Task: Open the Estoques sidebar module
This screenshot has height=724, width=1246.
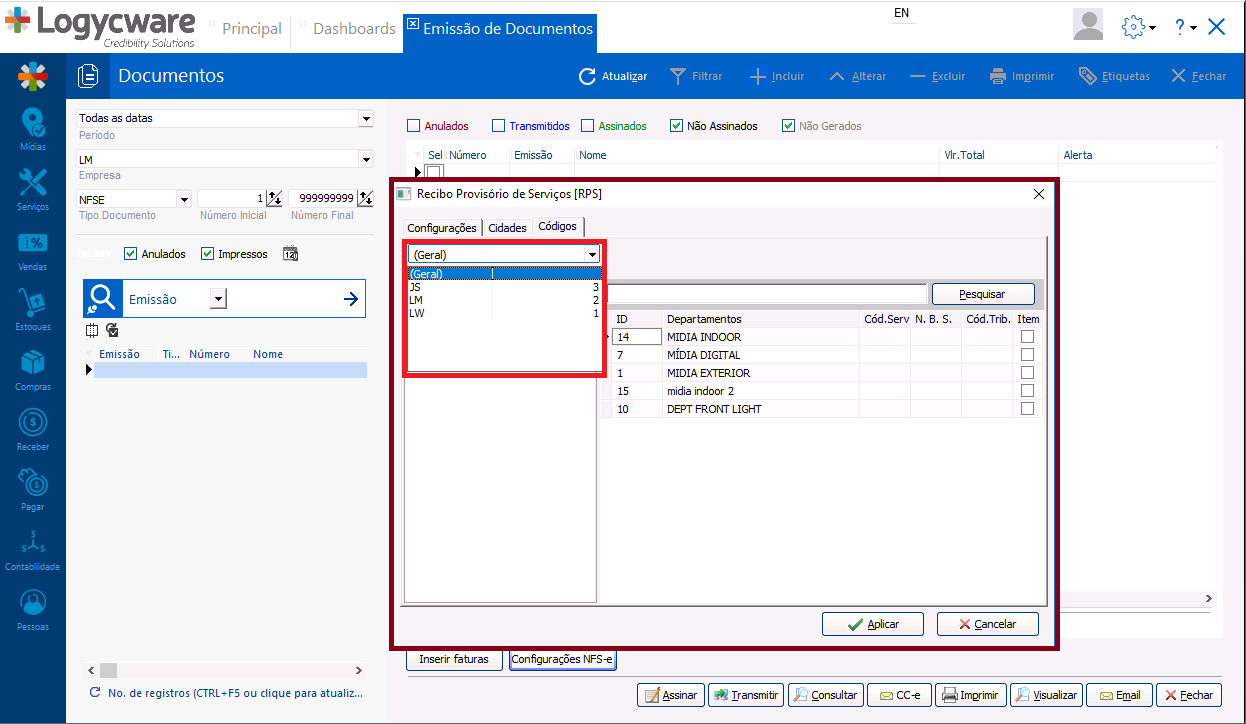Action: [x=33, y=308]
